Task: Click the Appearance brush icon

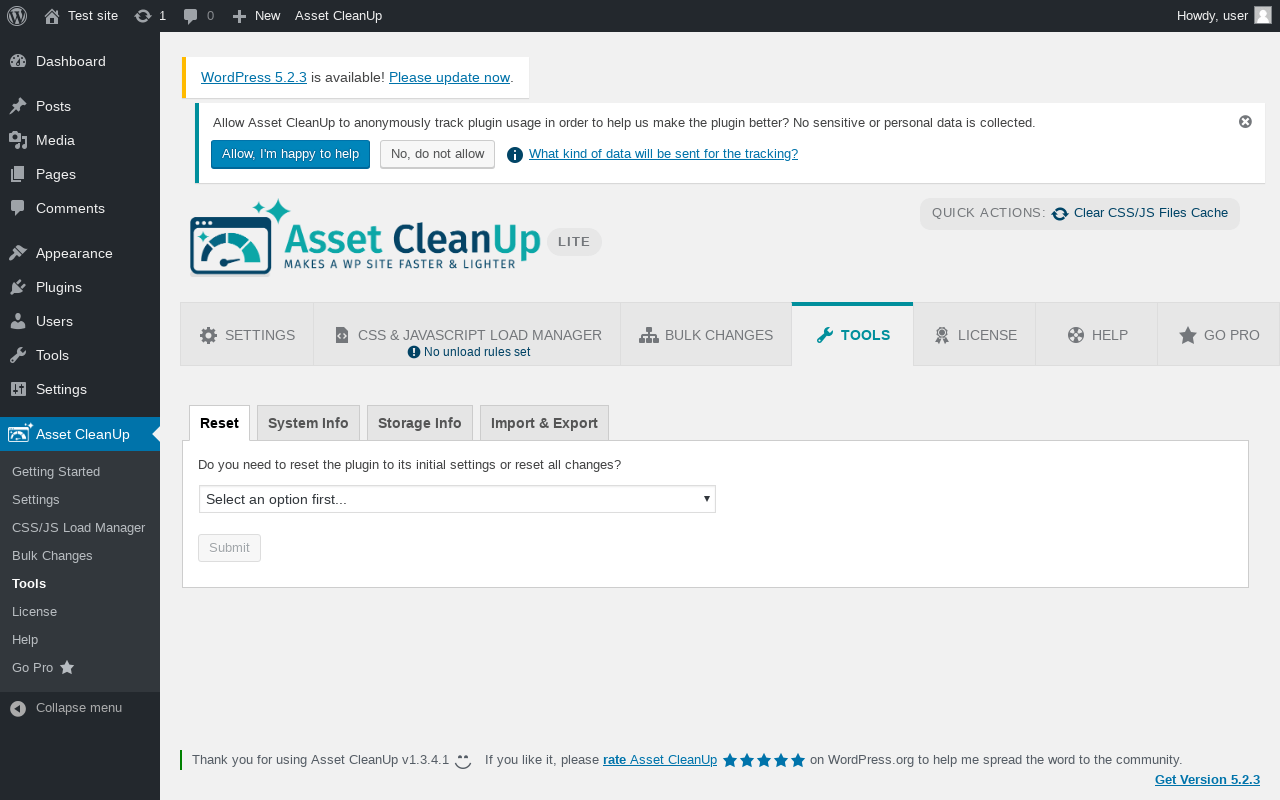Action: pos(18,253)
